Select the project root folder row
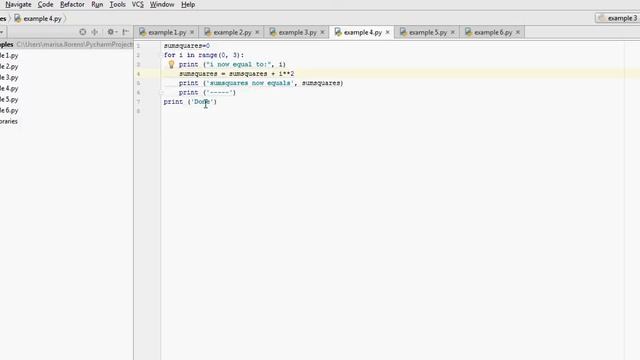The height and width of the screenshot is (360, 640). (x=67, y=44)
